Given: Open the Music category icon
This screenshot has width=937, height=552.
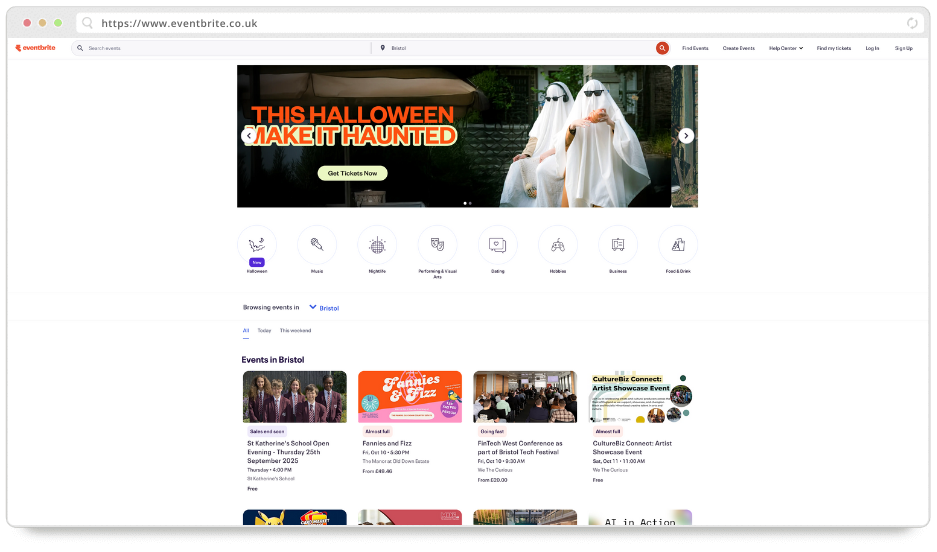Looking at the screenshot, I should [x=317, y=244].
